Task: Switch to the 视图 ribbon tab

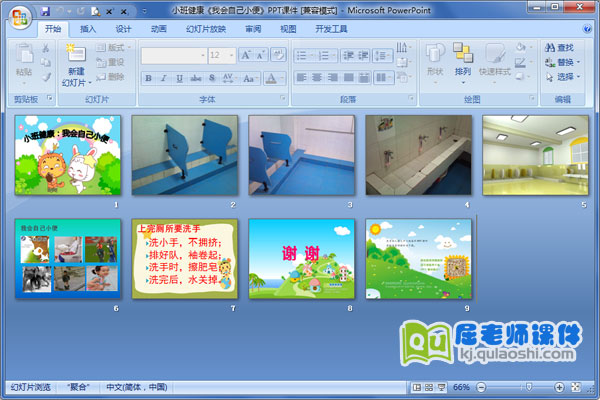Action: click(x=288, y=29)
